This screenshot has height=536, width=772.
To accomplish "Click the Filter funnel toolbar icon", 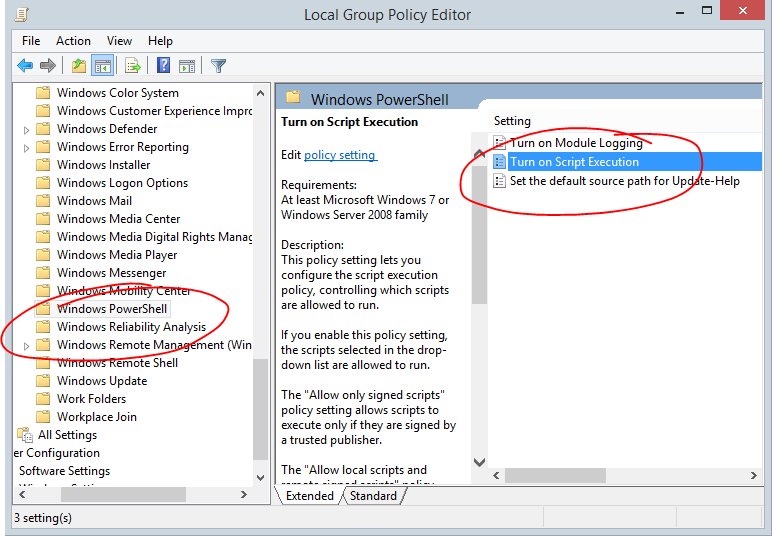I will (218, 65).
